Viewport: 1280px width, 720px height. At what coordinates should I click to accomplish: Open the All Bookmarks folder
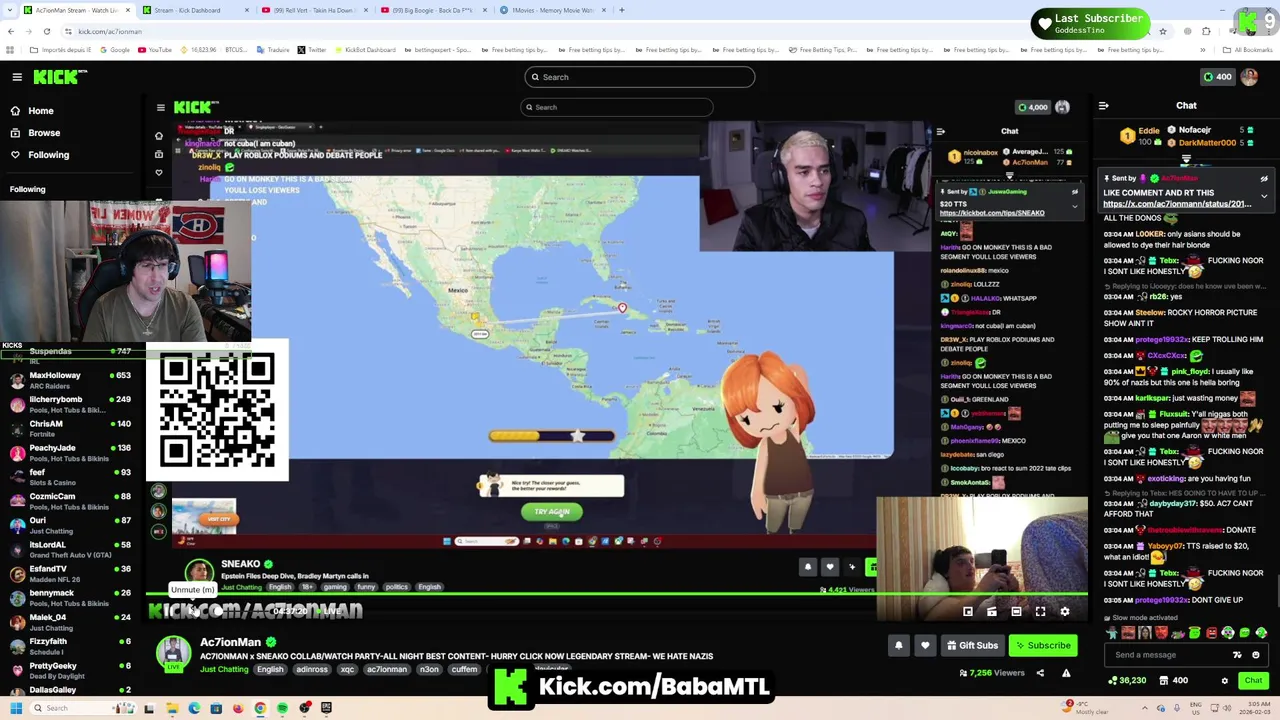pyautogui.click(x=1248, y=50)
